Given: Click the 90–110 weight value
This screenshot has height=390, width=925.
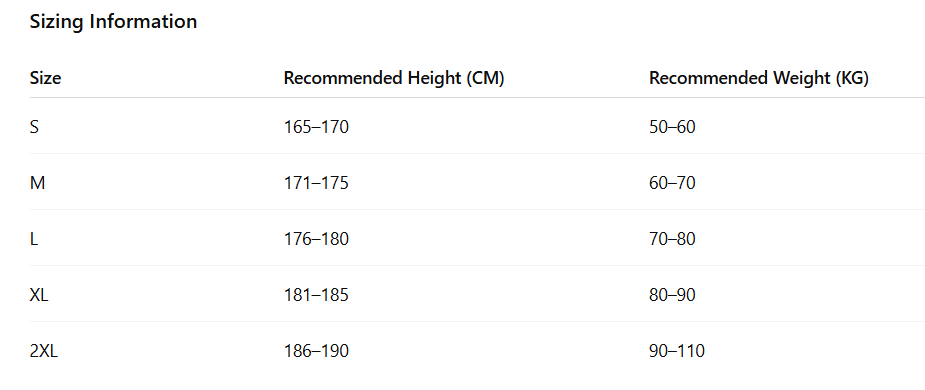Looking at the screenshot, I should pos(677,351).
